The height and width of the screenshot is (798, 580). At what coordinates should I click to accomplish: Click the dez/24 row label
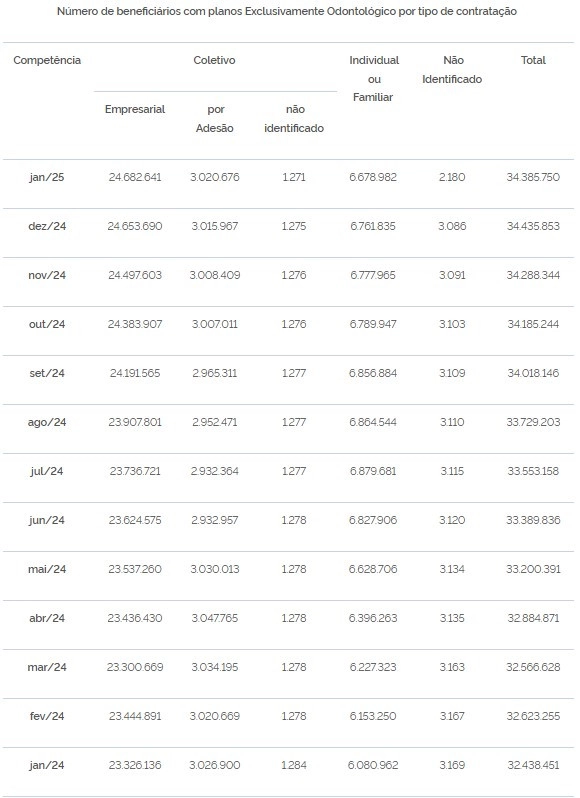coord(47,226)
